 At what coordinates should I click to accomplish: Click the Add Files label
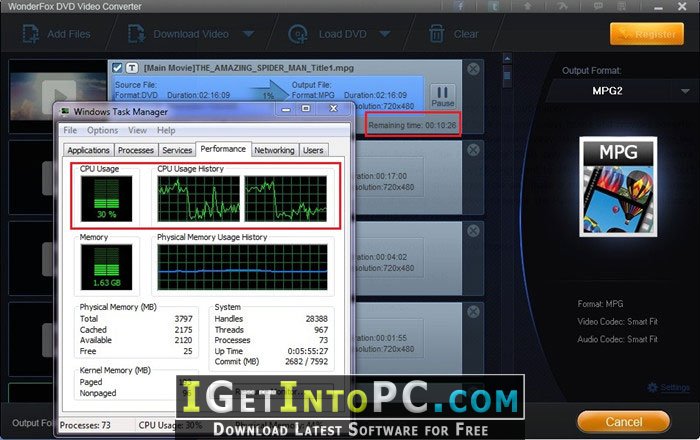click(69, 34)
